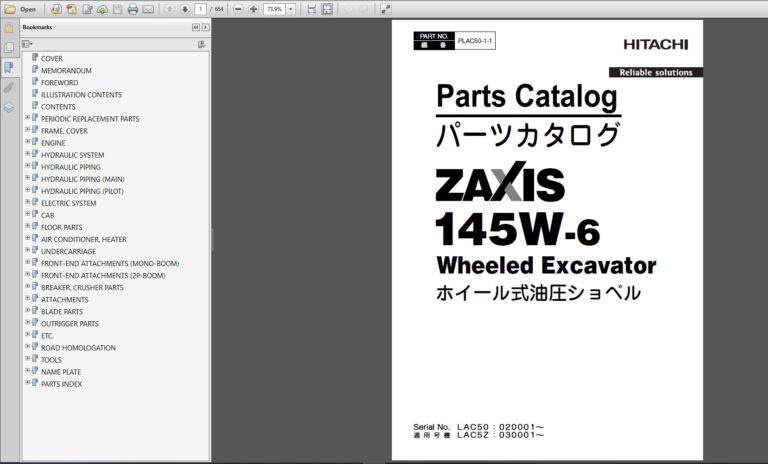Open the zoom level dropdown arrow

290,9
